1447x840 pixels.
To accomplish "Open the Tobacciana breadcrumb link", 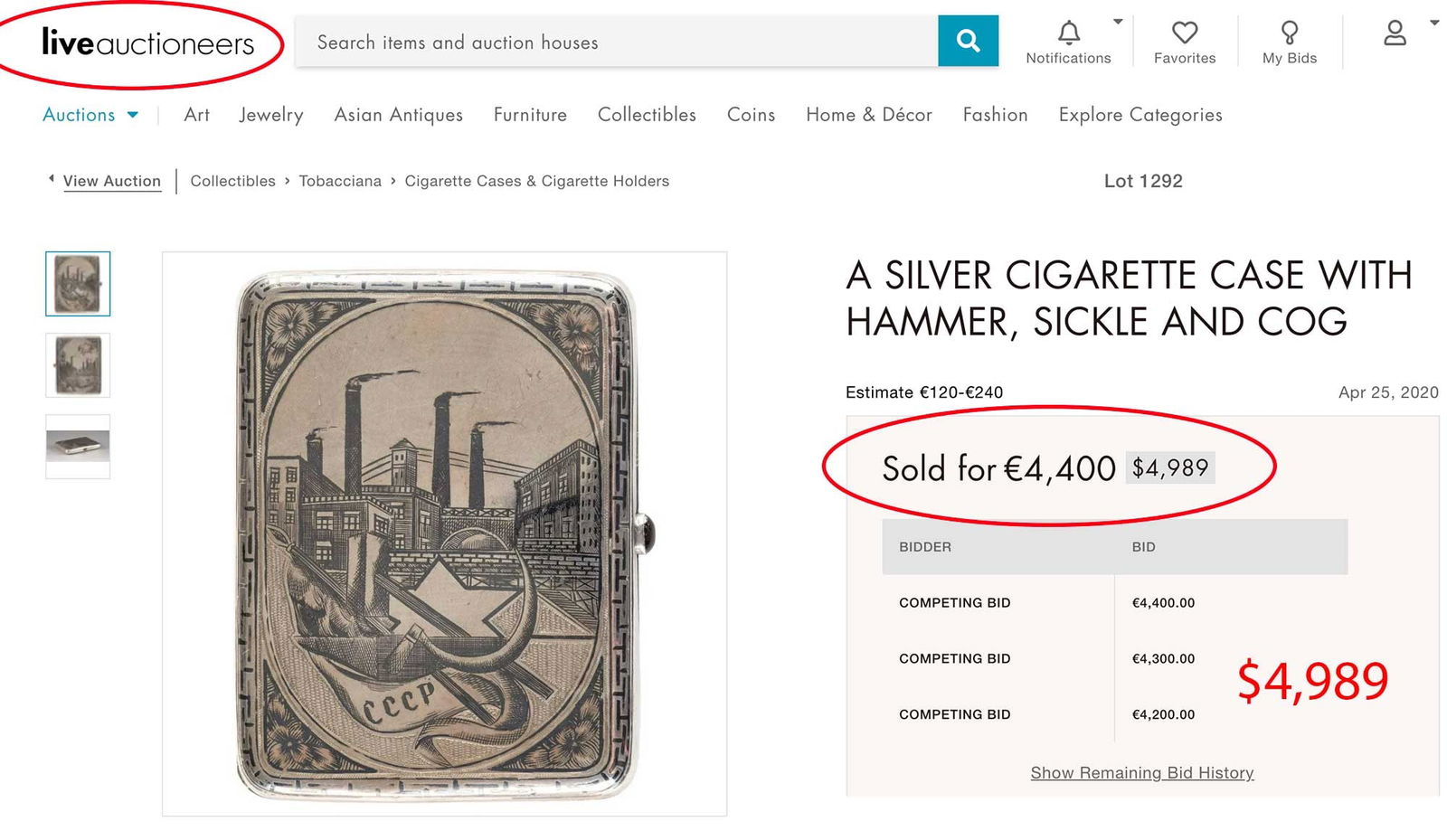I will pyautogui.click(x=340, y=181).
